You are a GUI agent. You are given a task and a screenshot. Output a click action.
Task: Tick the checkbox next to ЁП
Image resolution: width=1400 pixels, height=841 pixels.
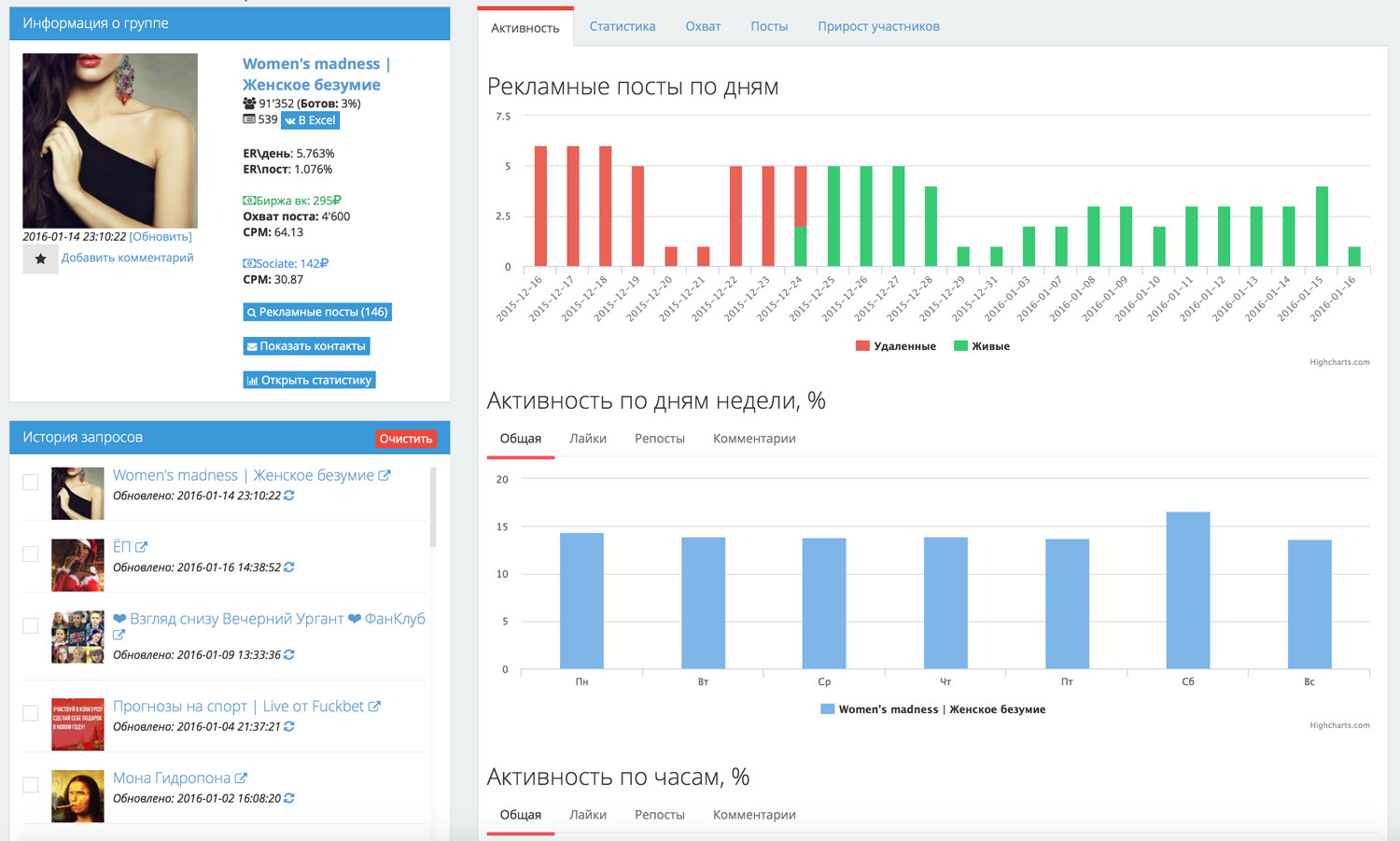(31, 554)
